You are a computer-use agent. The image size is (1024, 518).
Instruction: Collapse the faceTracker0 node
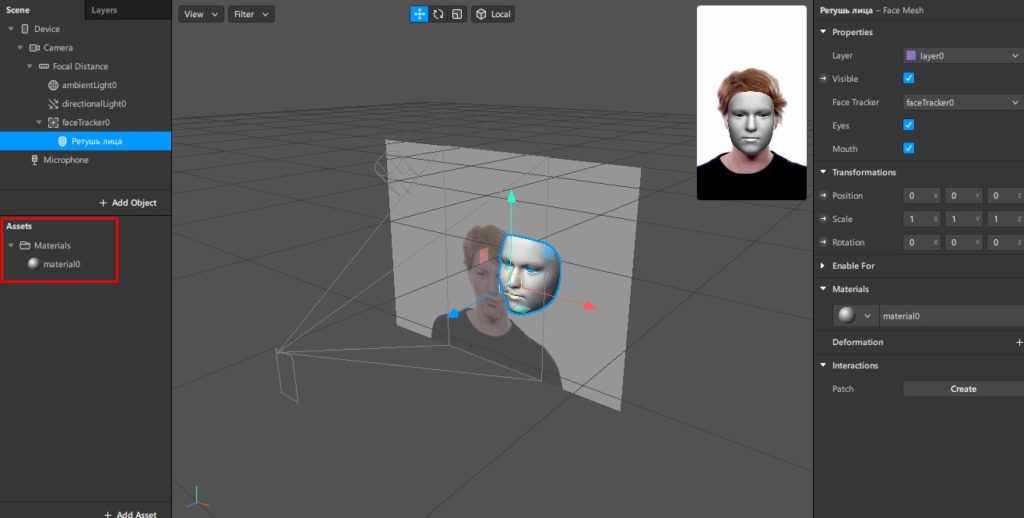click(39, 122)
